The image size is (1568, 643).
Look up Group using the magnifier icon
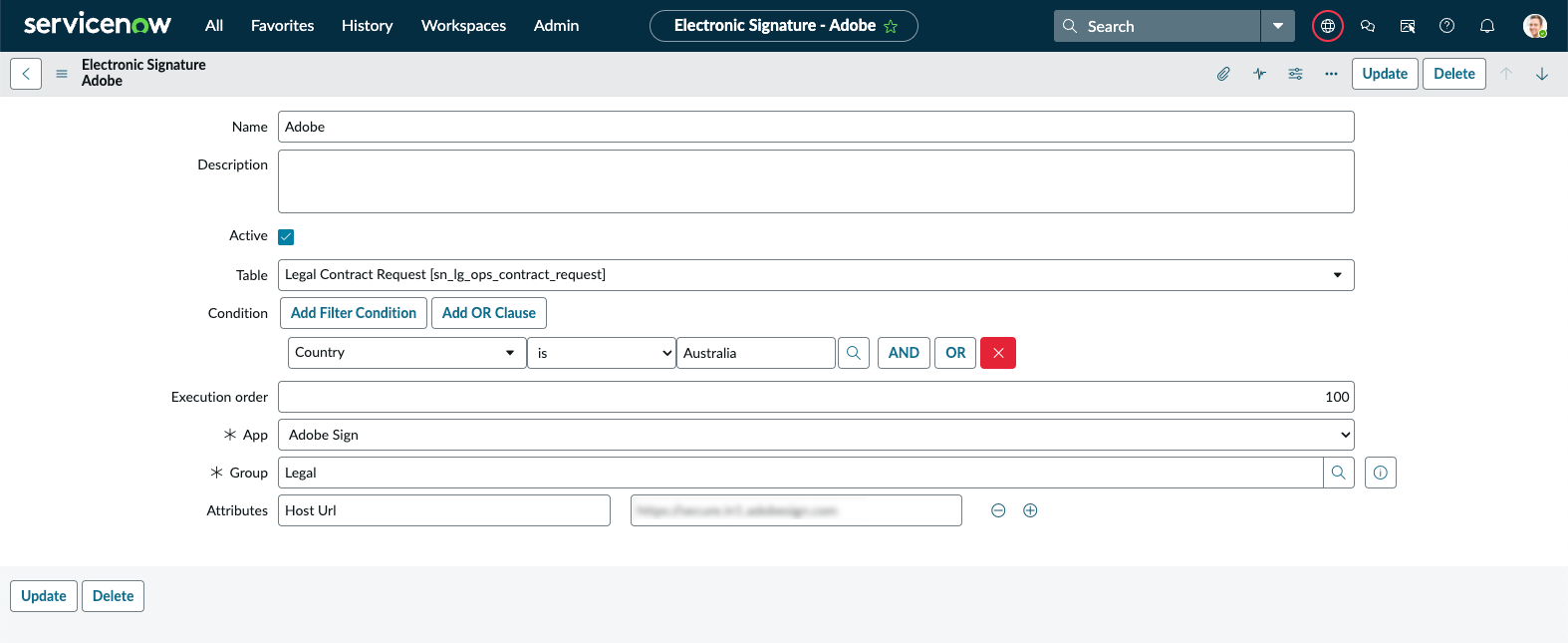(1339, 473)
